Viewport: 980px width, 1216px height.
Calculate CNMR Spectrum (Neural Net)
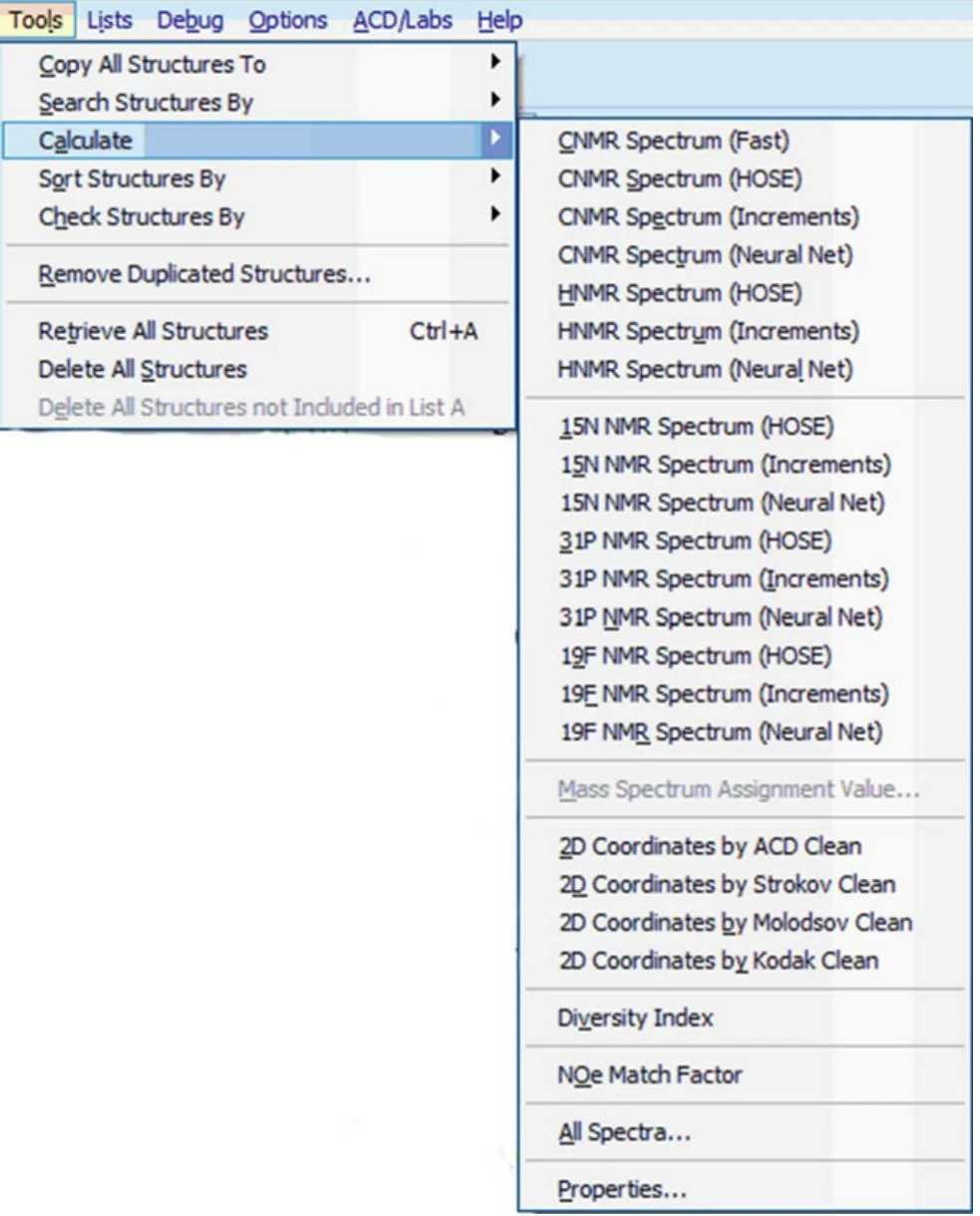[744, 255]
